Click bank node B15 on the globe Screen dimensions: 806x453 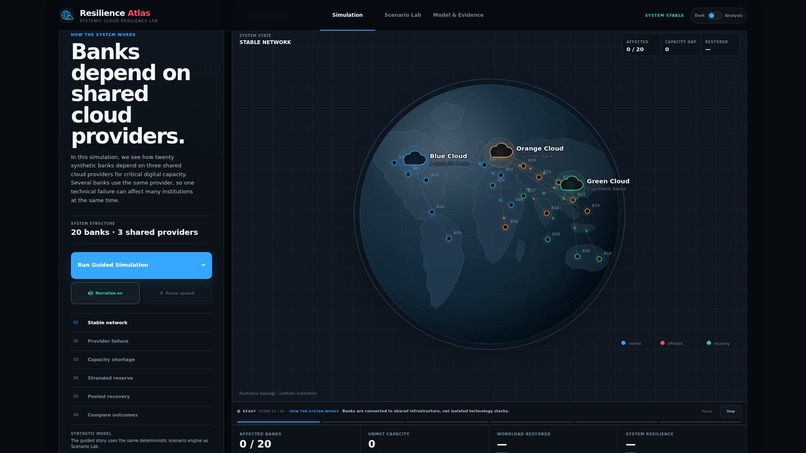coord(587,211)
